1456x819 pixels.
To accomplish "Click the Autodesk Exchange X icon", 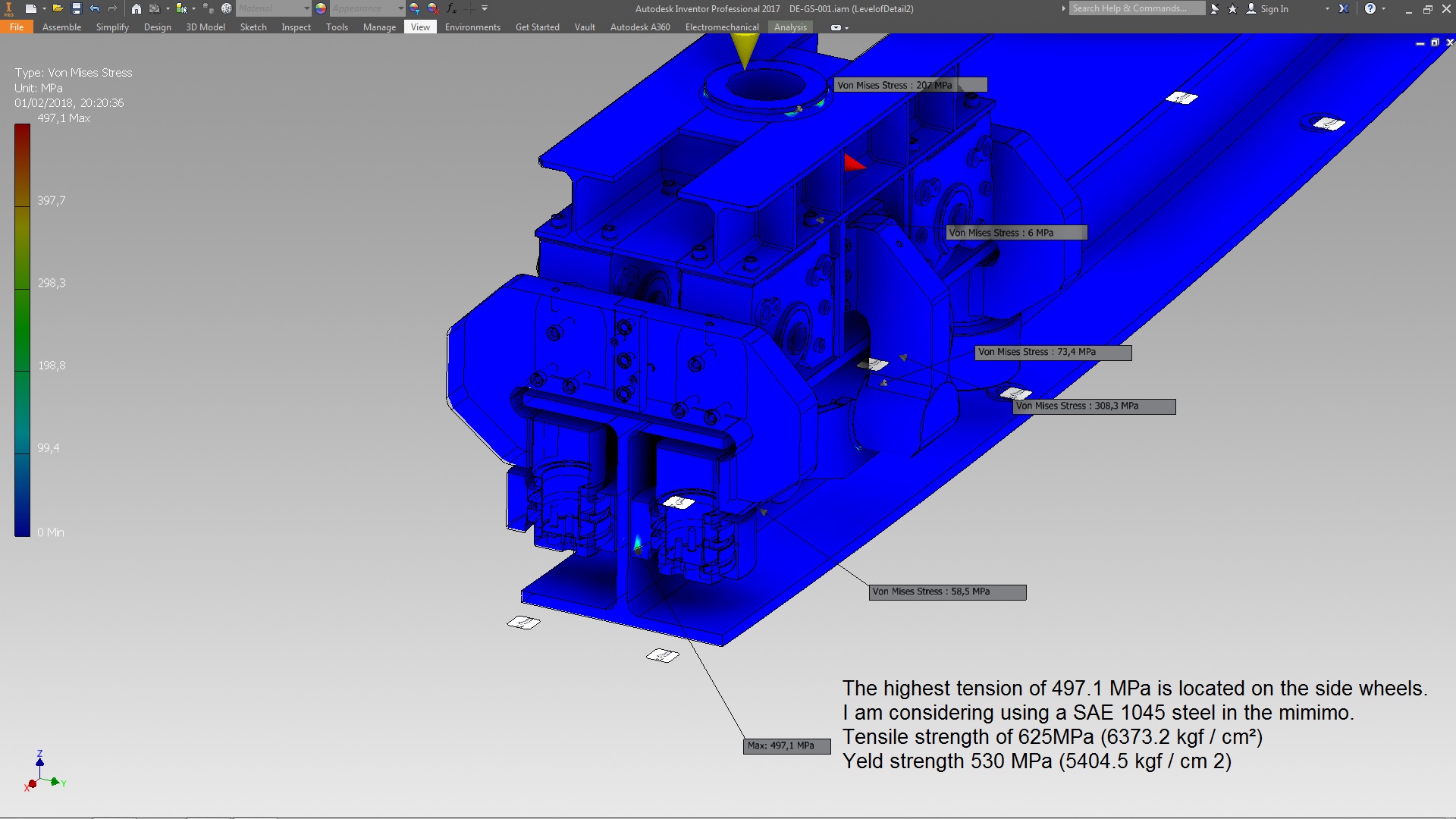I will pos(1343,8).
